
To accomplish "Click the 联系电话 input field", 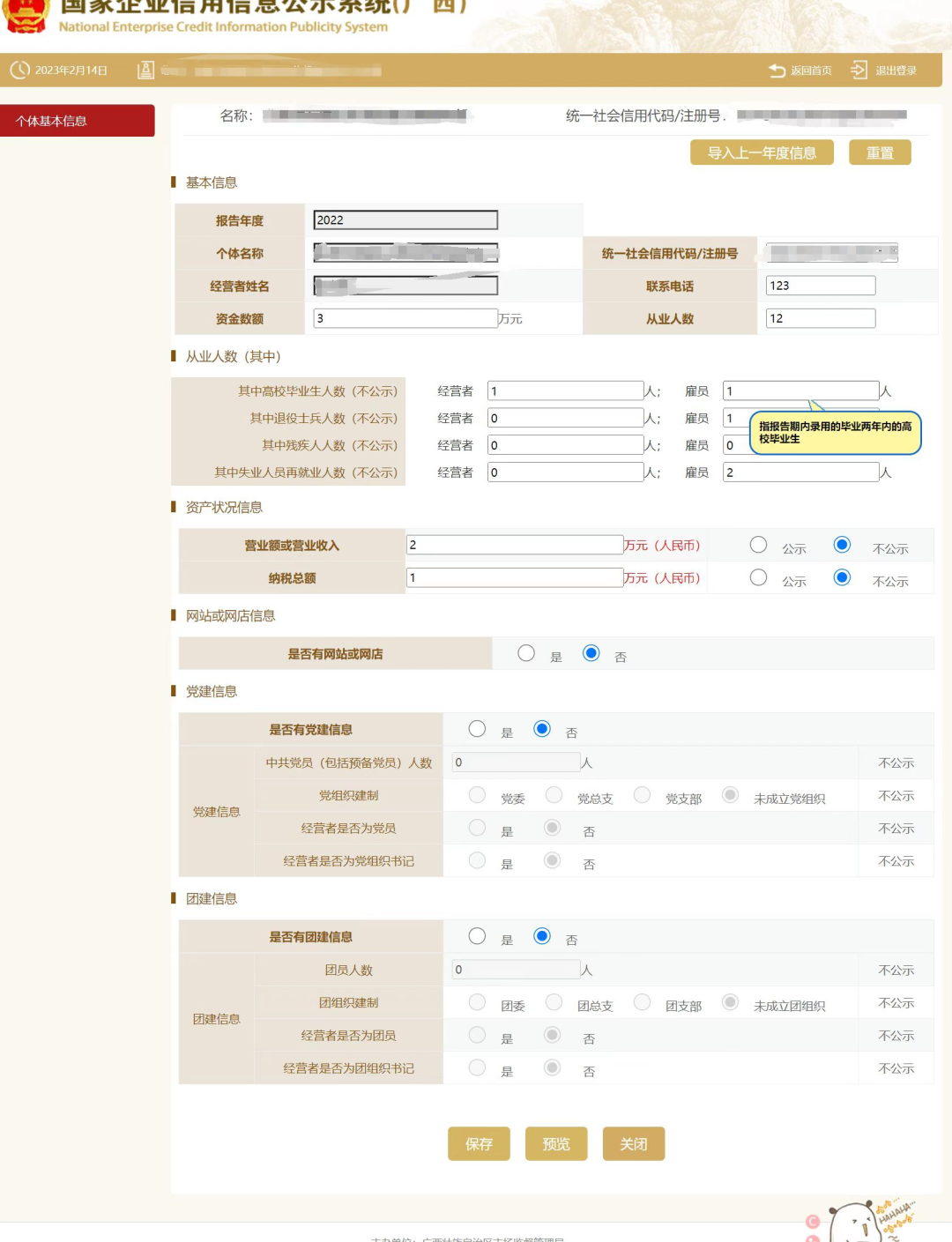I will pos(820,286).
